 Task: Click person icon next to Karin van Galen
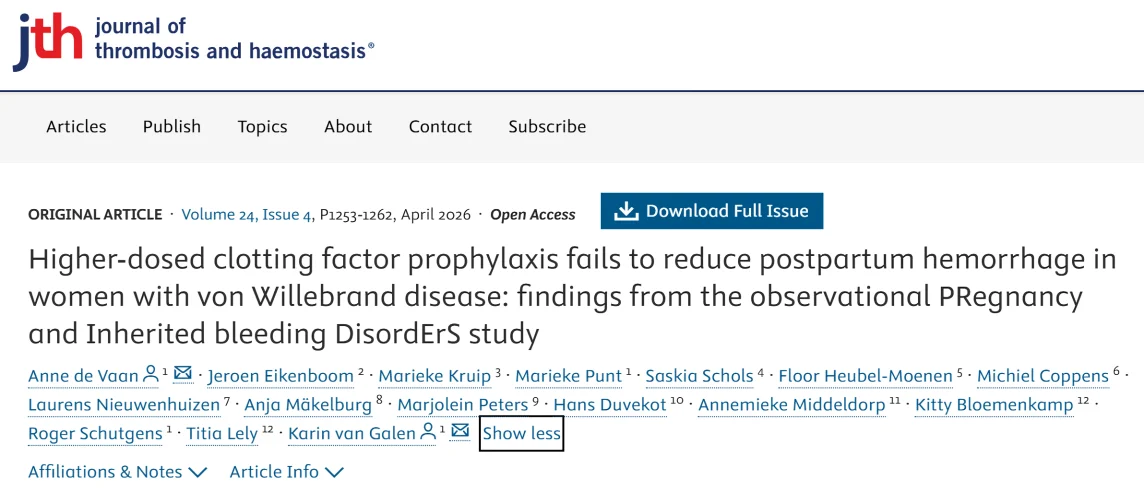(428, 432)
